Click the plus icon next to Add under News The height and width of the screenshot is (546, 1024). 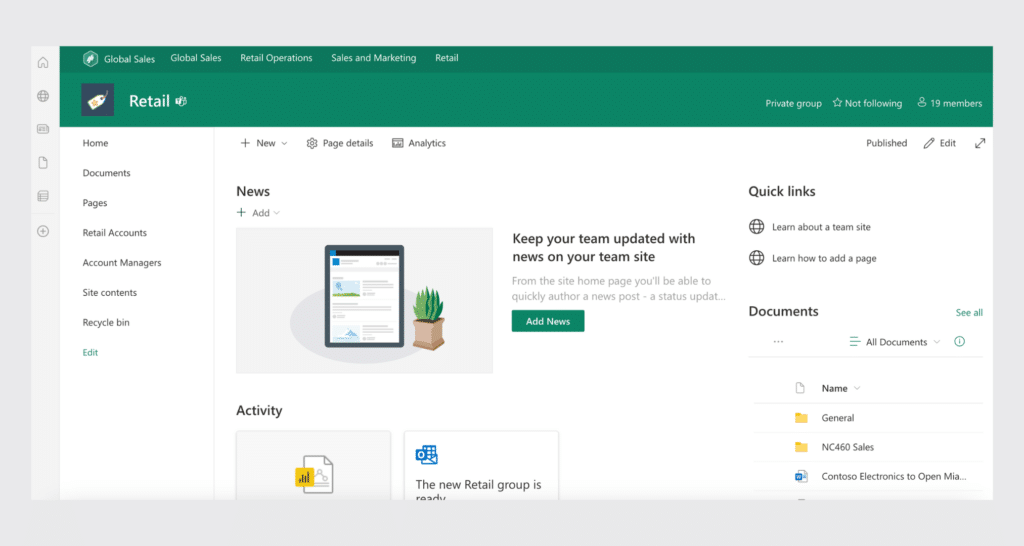coord(241,212)
